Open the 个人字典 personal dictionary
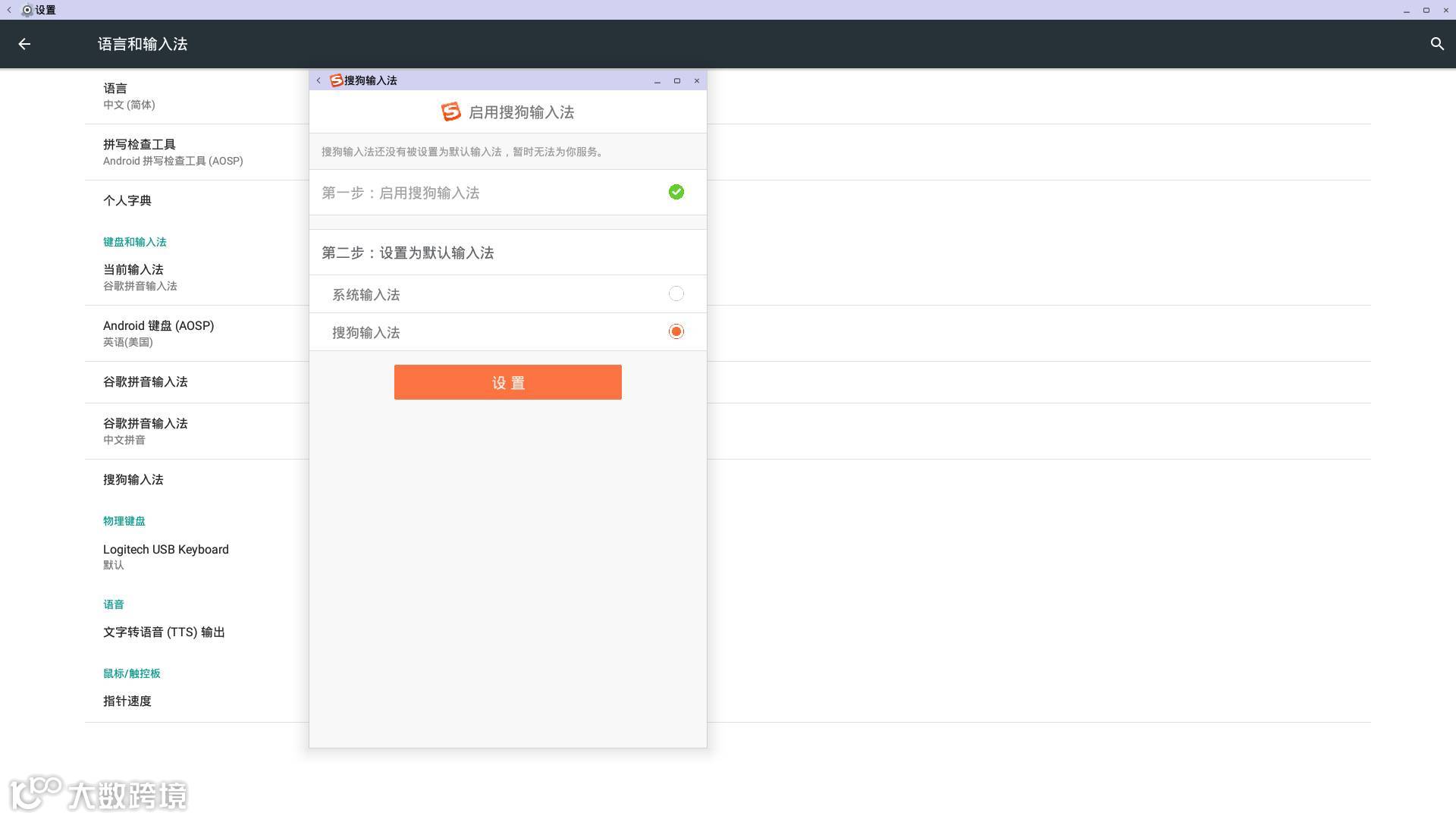The width and height of the screenshot is (1456, 819). (x=127, y=200)
